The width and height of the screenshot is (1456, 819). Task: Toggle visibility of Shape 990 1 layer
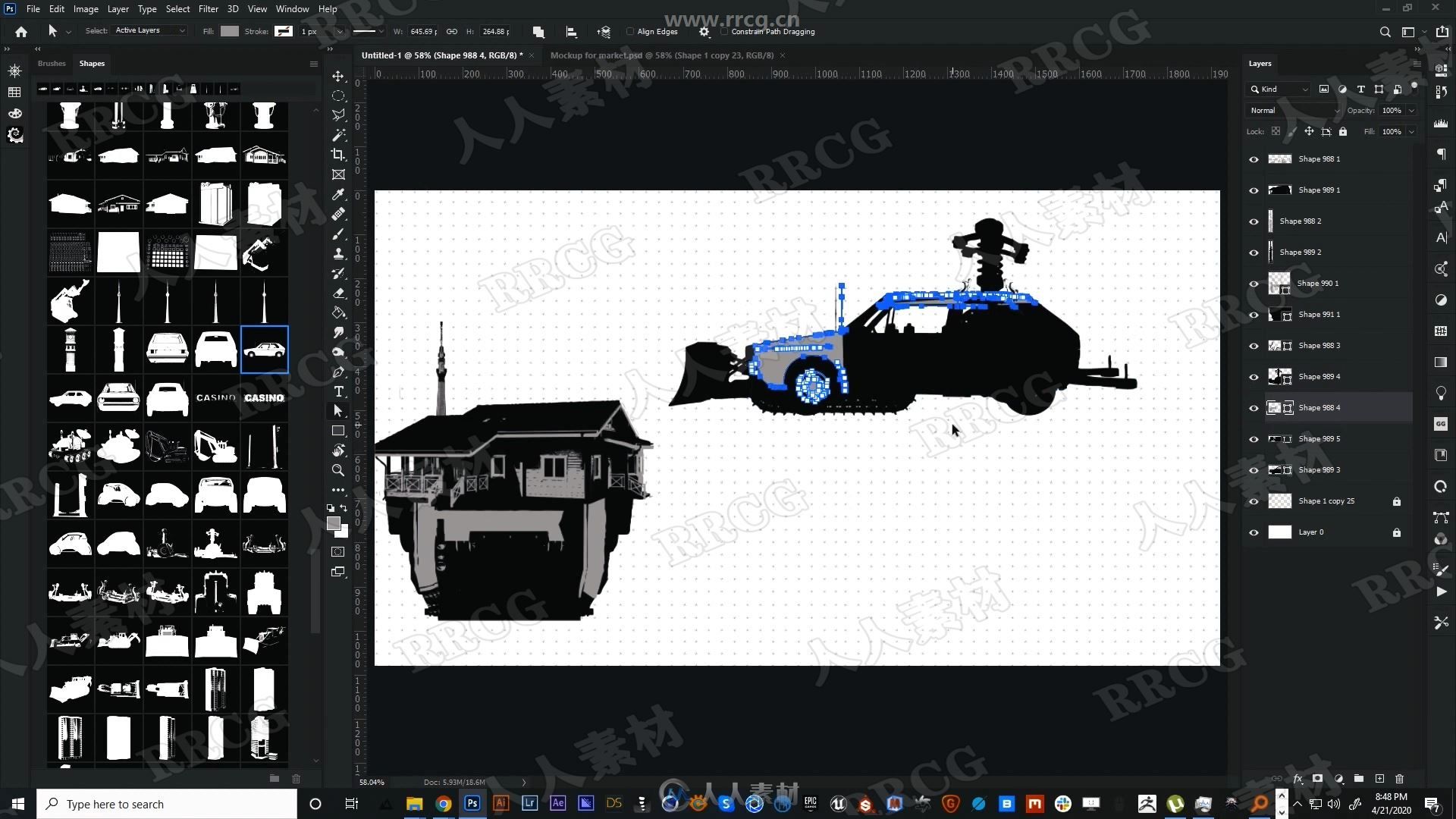[1254, 283]
